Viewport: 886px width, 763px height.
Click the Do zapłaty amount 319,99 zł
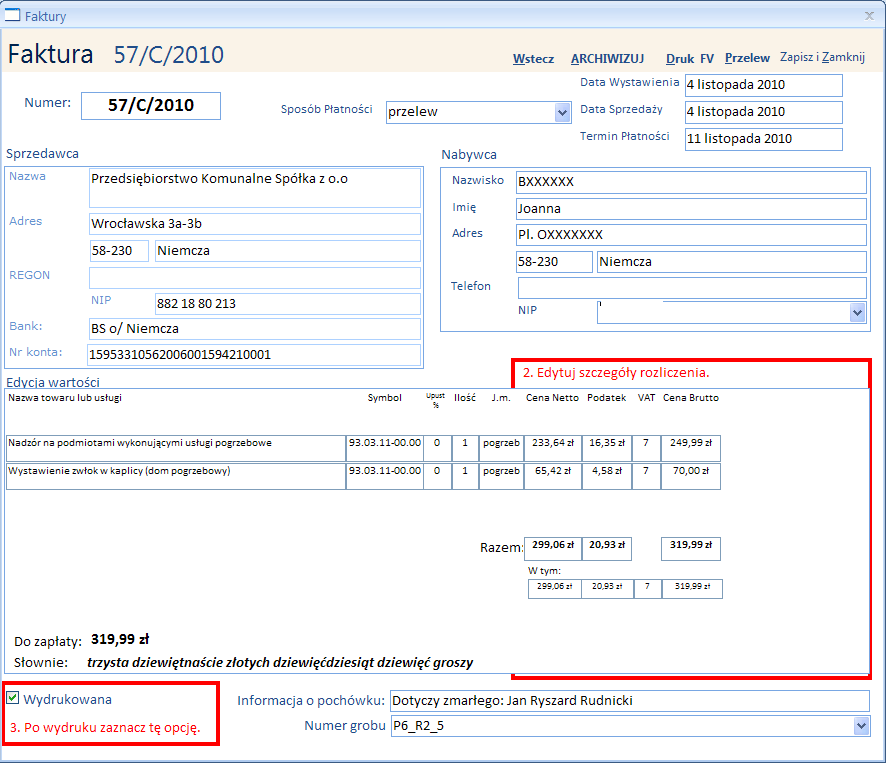[x=120, y=640]
